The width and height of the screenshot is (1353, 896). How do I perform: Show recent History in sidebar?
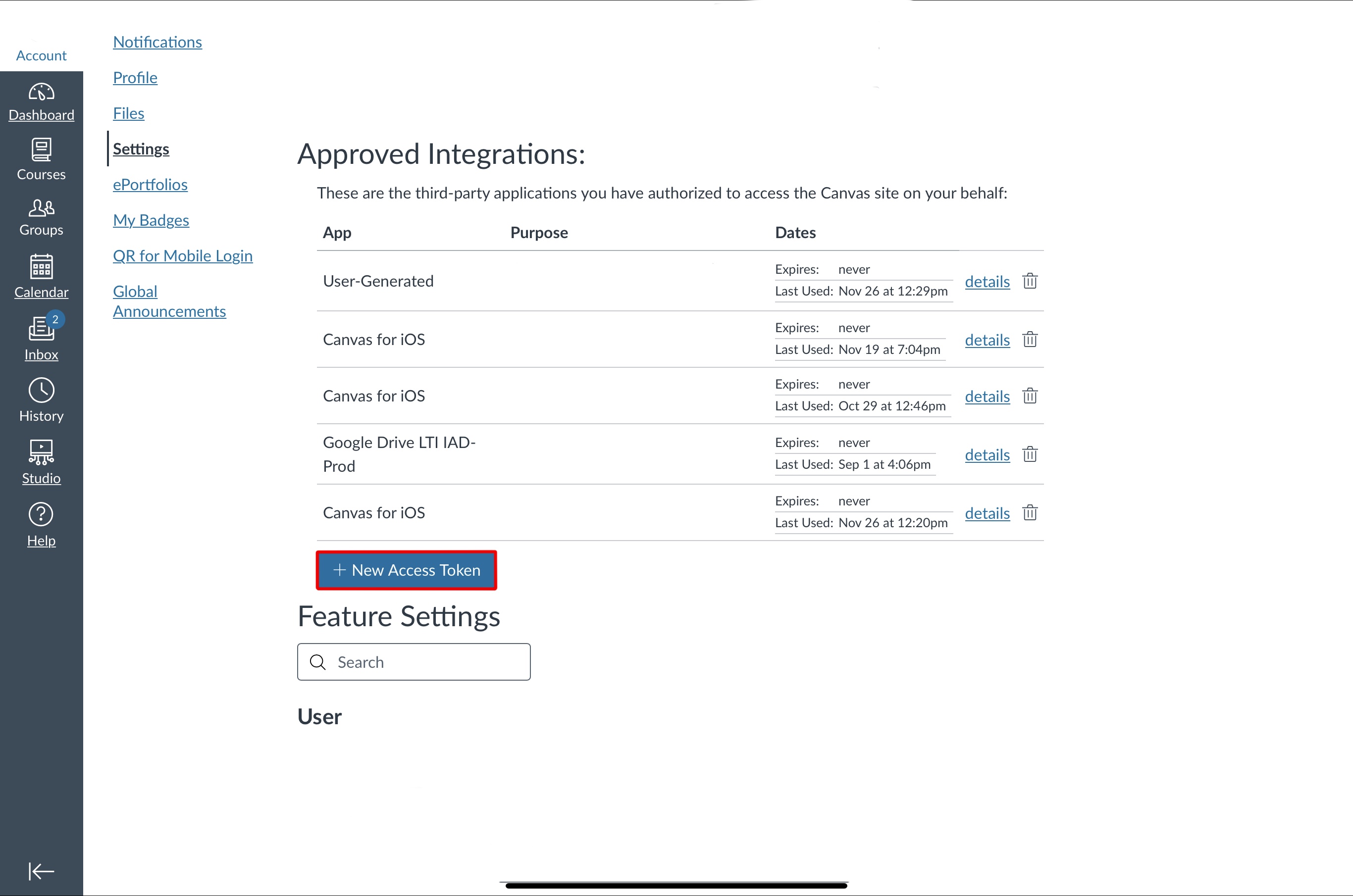pyautogui.click(x=41, y=399)
